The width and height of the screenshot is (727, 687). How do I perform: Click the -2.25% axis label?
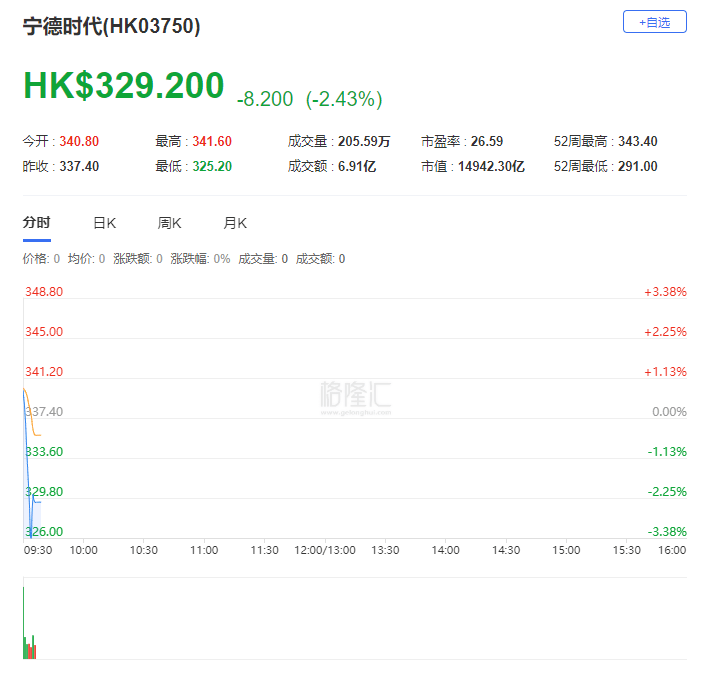[x=667, y=491]
